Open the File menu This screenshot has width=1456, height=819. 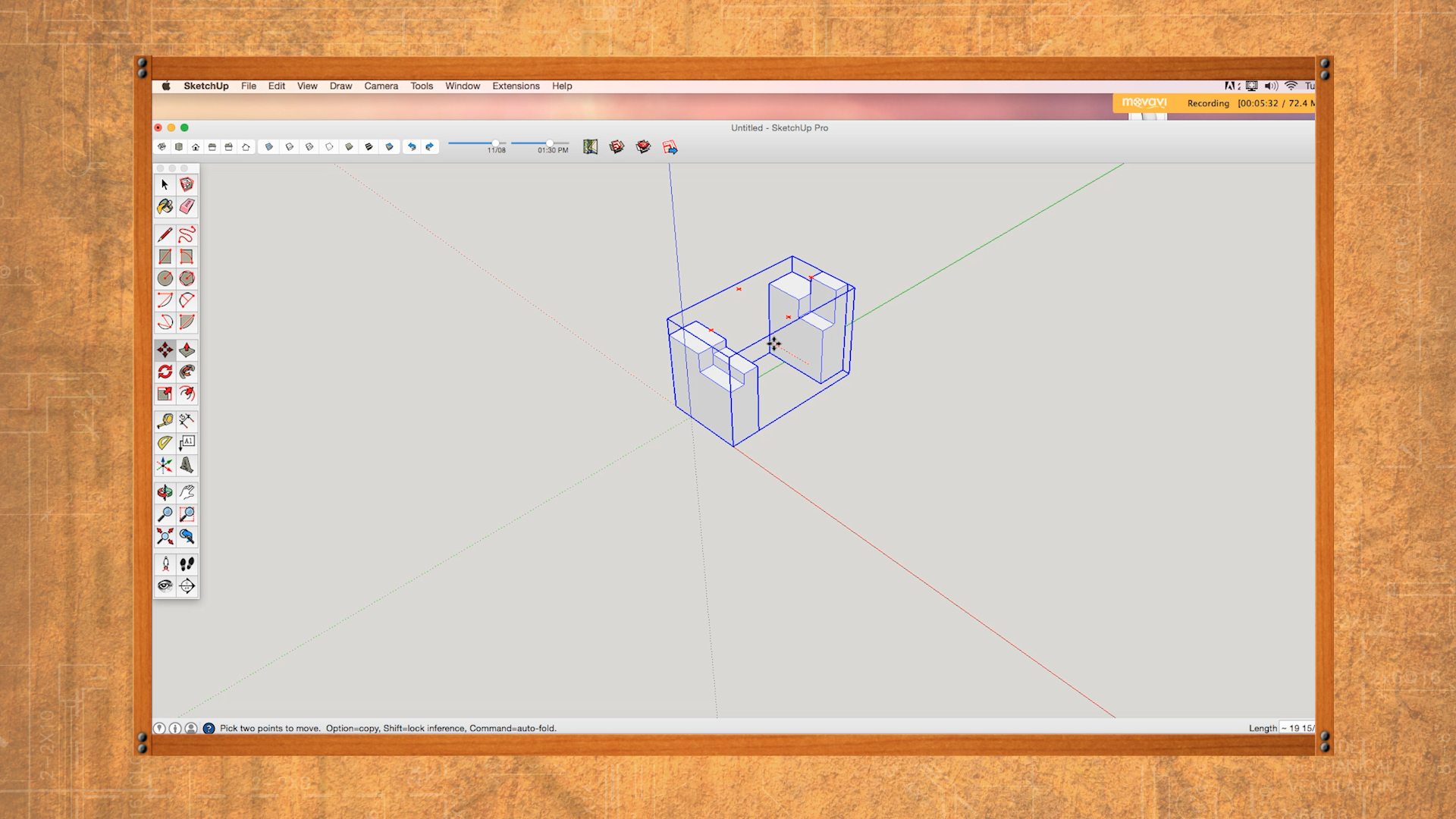point(249,86)
